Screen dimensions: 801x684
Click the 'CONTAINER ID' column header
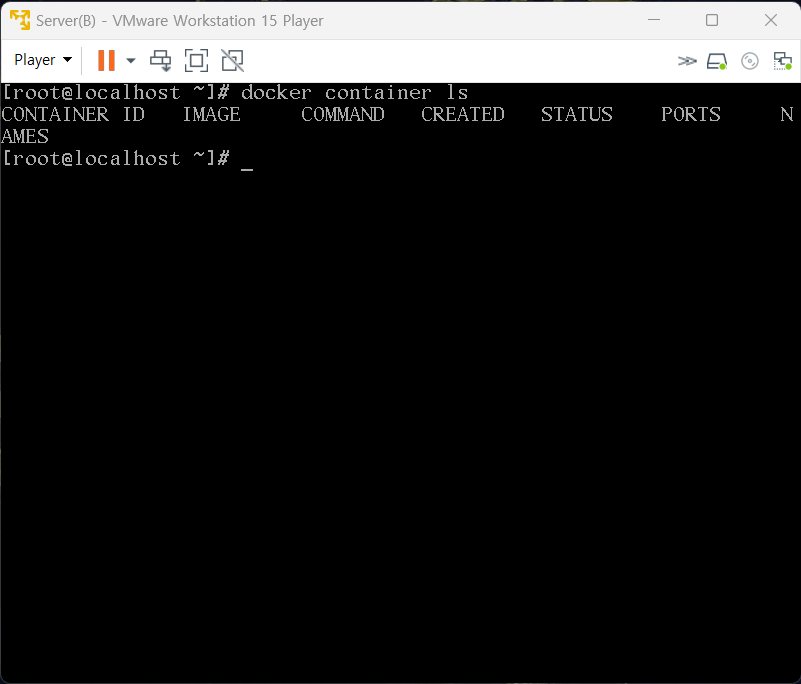73,114
